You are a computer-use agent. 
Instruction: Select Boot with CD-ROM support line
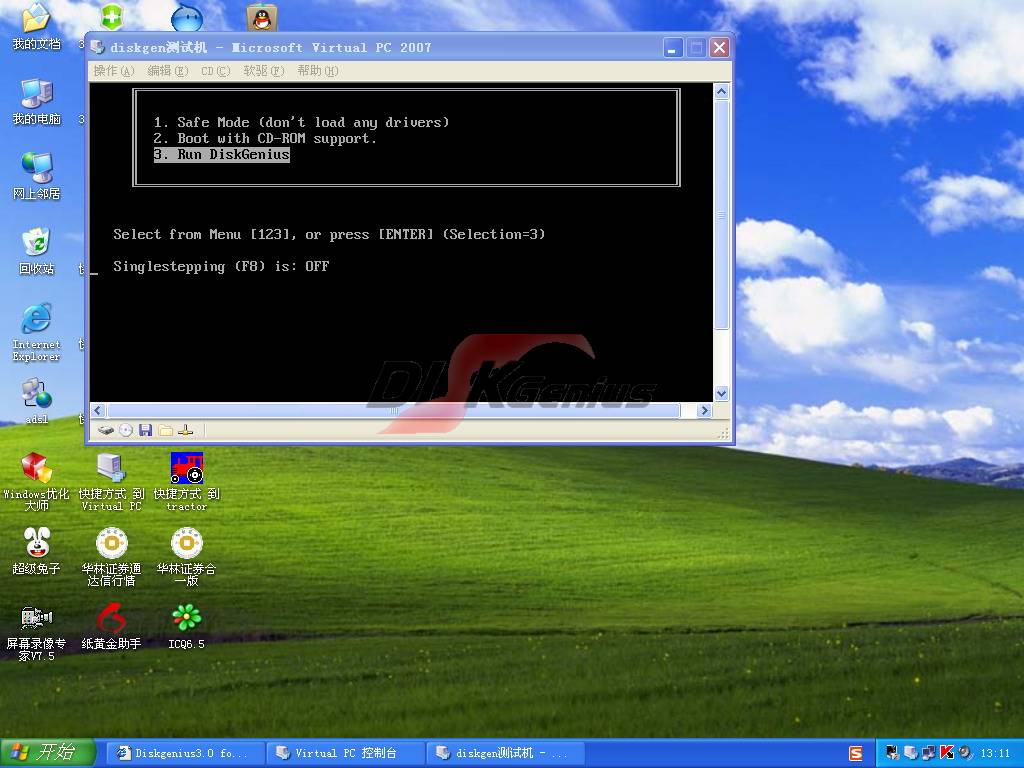[x=264, y=138]
